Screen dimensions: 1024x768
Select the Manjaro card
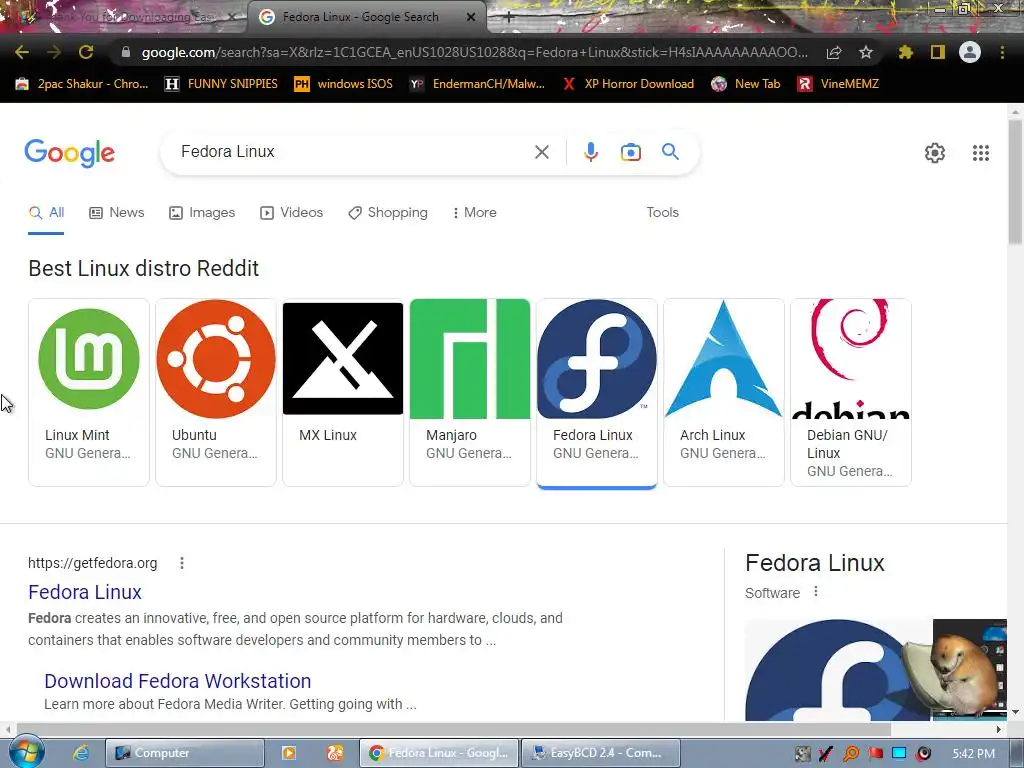(x=470, y=392)
